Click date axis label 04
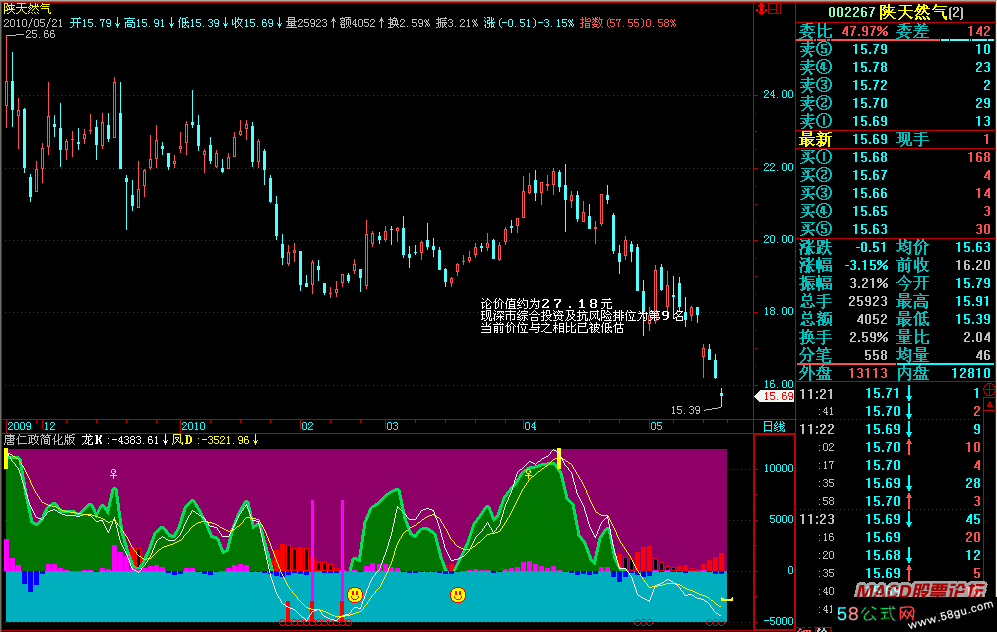The height and width of the screenshot is (632, 997). coord(530,426)
